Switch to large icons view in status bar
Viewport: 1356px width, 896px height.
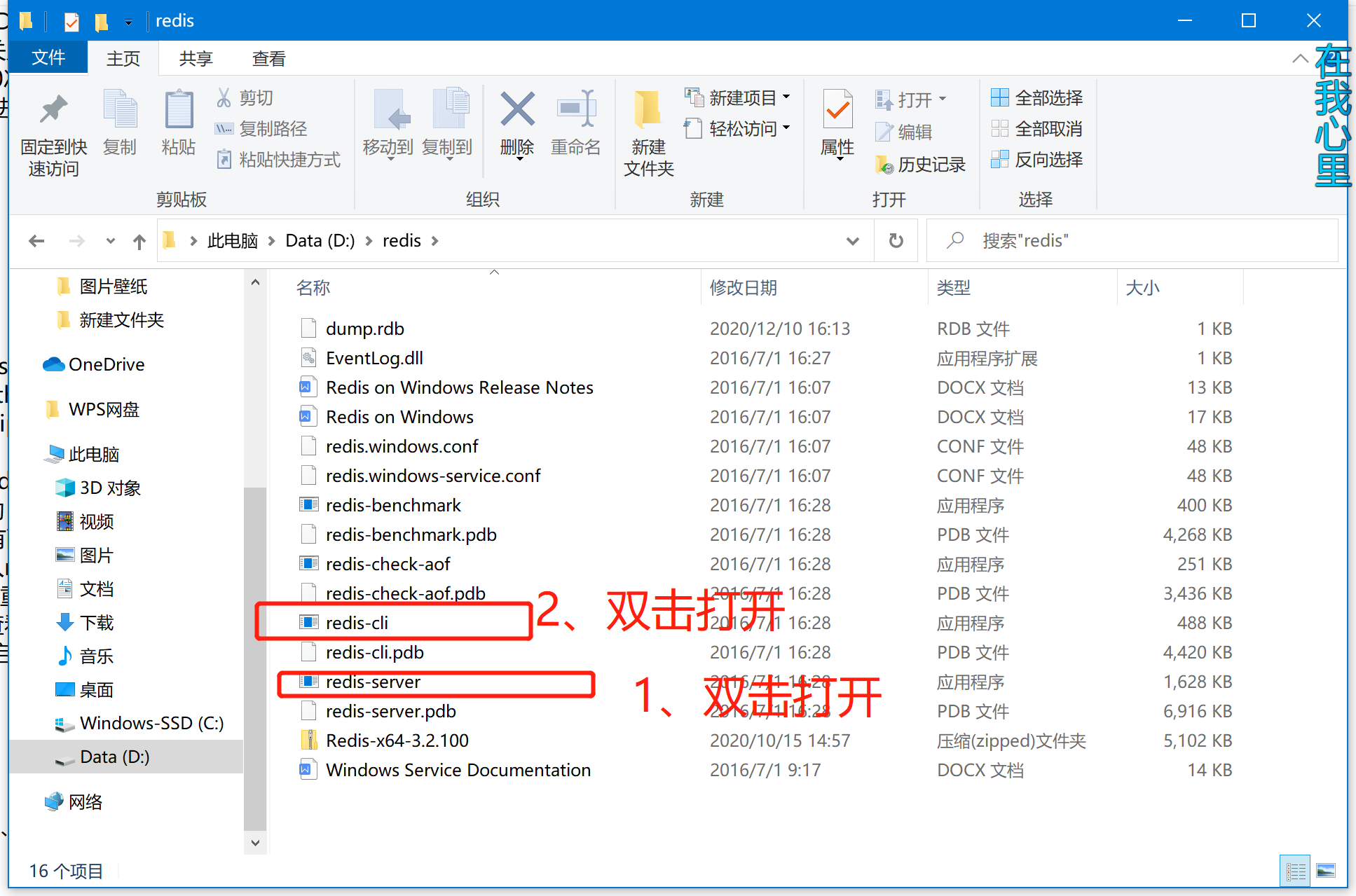click(1325, 871)
